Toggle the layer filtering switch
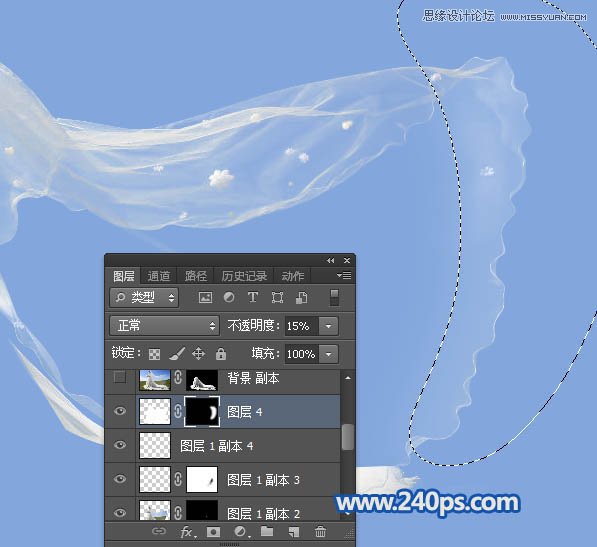Viewport: 597px width, 547px height. point(334,297)
